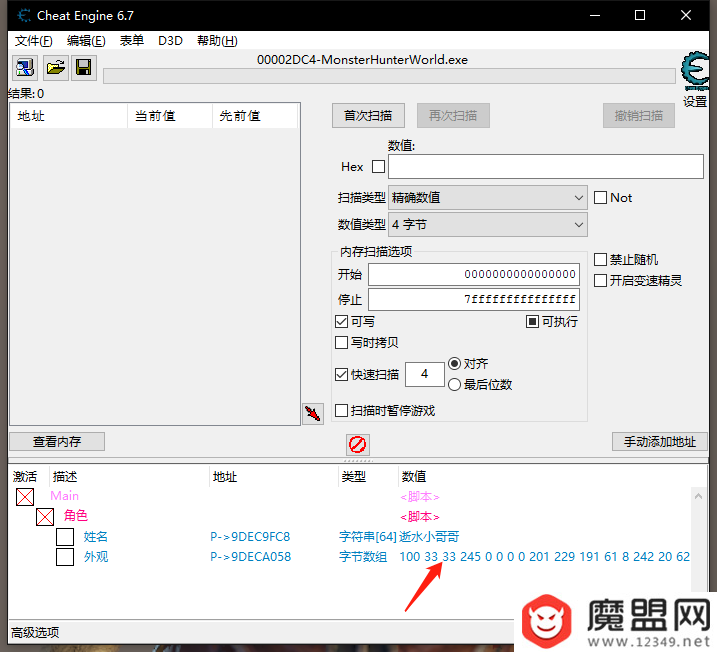This screenshot has height=652, width=717.
Task: Open the 编辑(E) menu
Action: click(86, 41)
